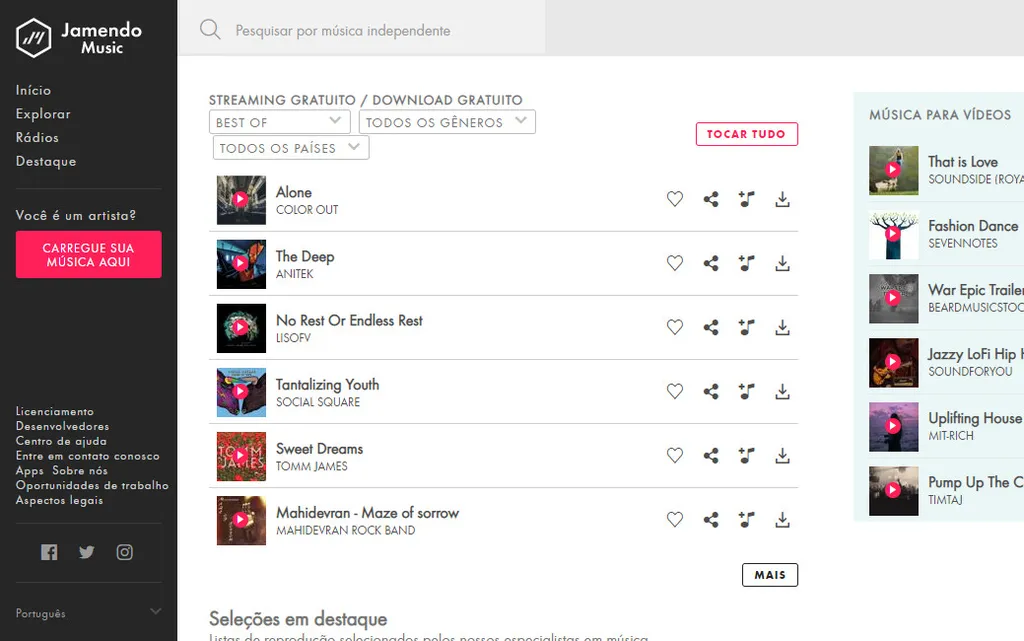Open Jamendo's Instagram page
This screenshot has width=1024, height=641.
coord(124,551)
